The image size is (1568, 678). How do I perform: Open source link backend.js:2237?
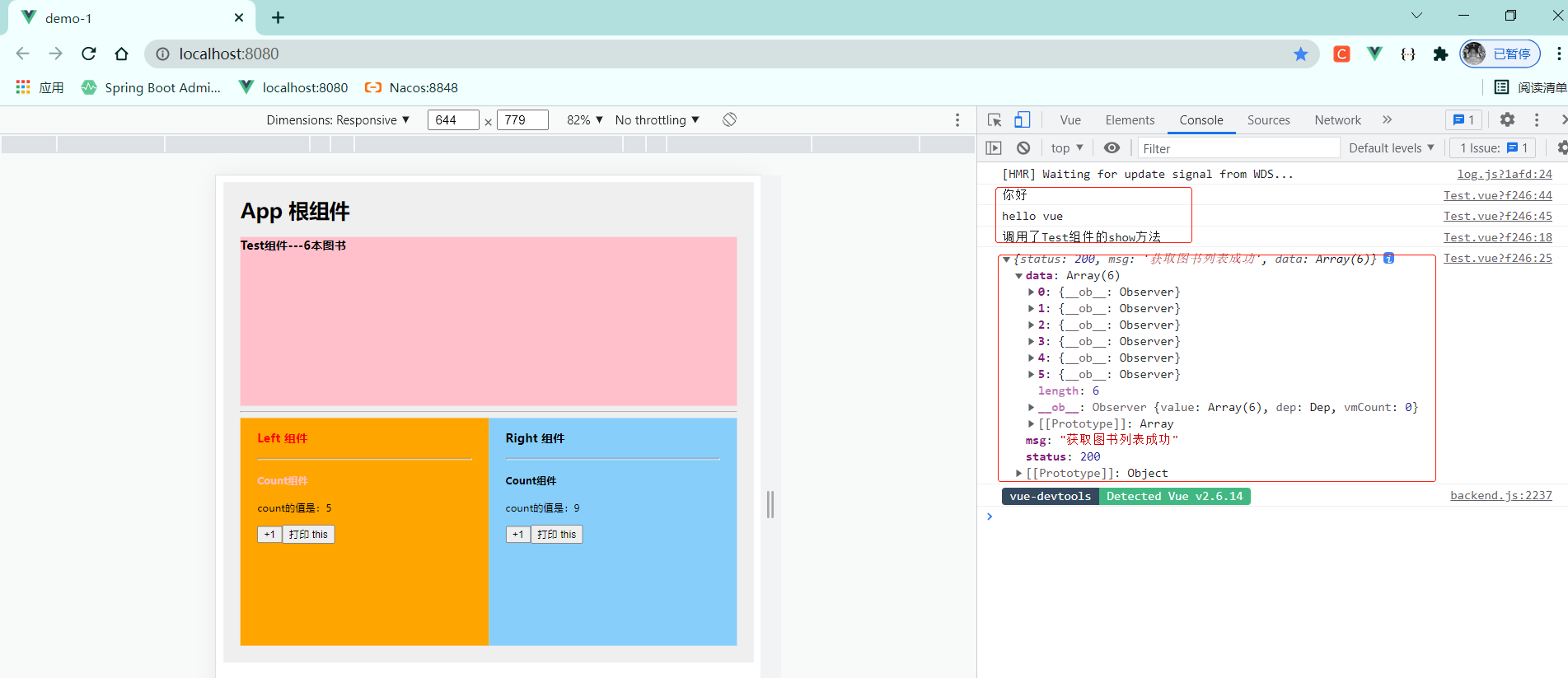1501,495
